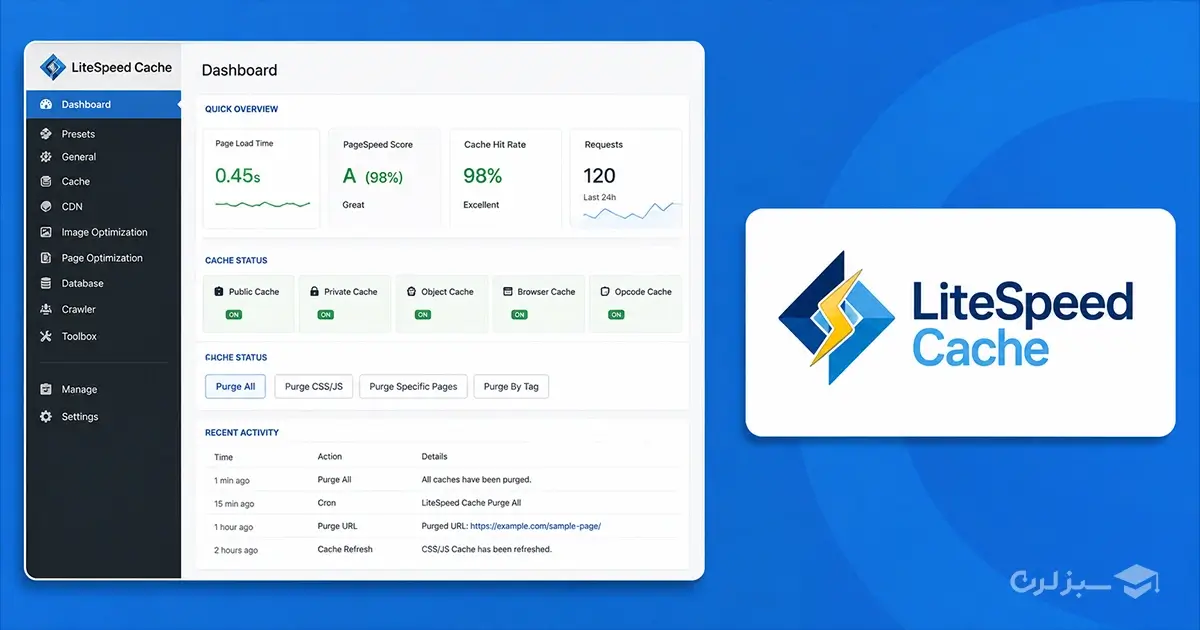Click the Requests 120 value
Image resolution: width=1200 pixels, height=630 pixels.
[599, 177]
